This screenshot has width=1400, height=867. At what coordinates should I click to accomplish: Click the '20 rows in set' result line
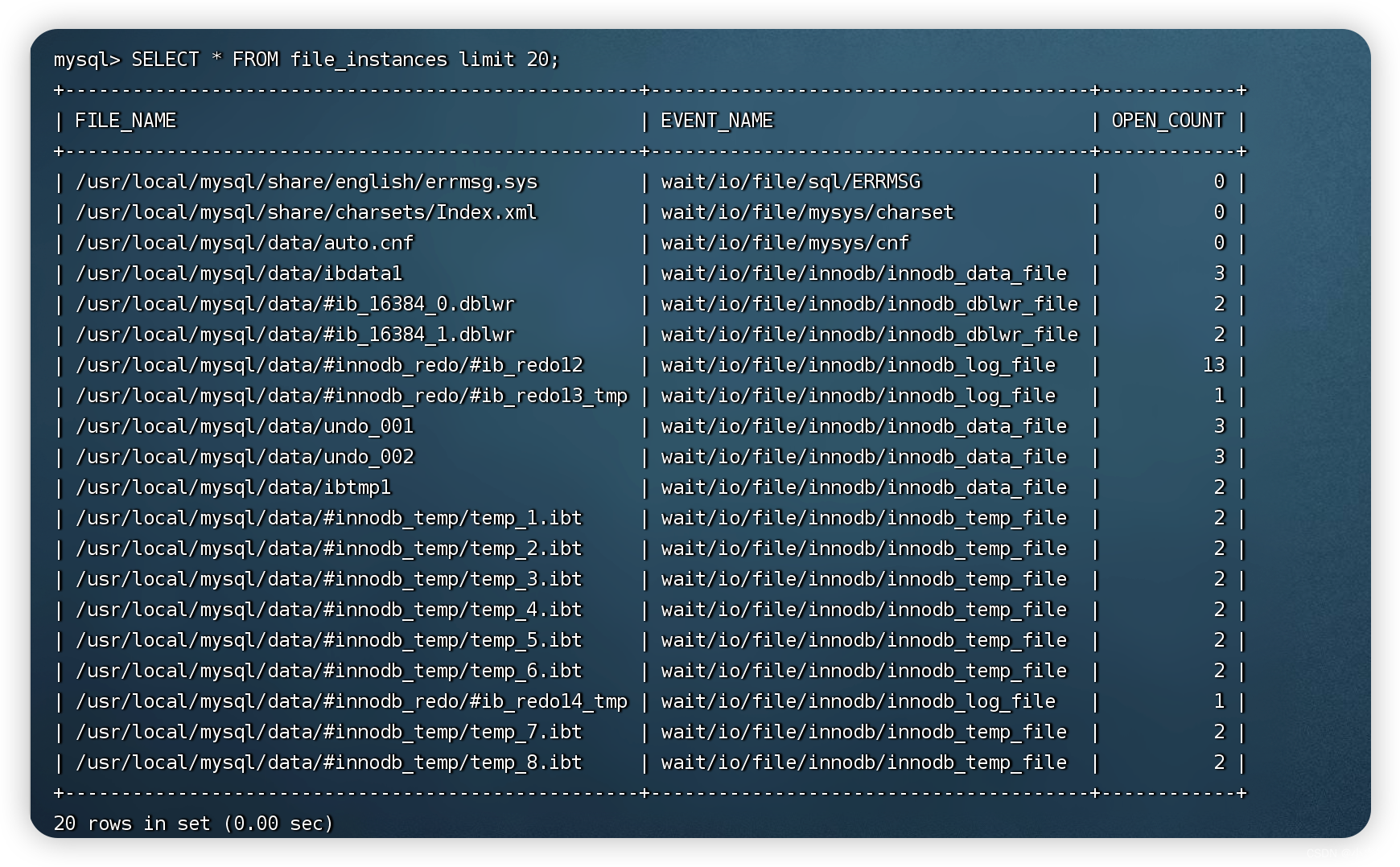pos(194,824)
